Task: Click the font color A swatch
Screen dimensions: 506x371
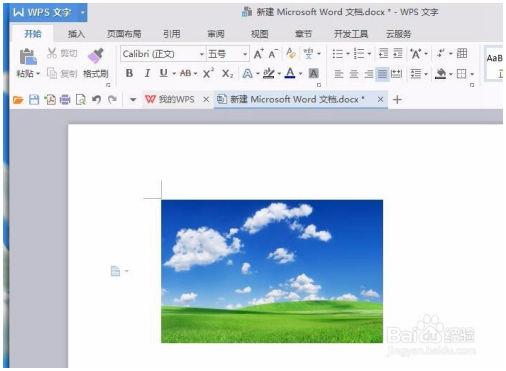Action: click(290, 73)
